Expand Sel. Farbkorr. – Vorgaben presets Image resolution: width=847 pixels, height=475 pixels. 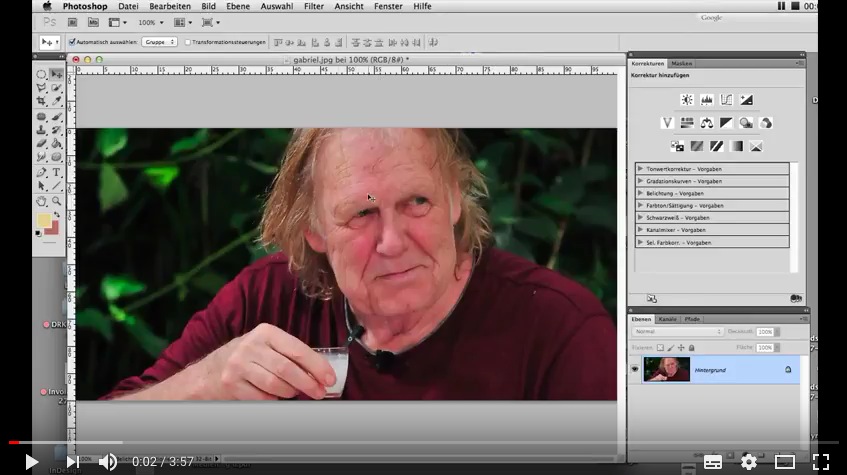(641, 242)
